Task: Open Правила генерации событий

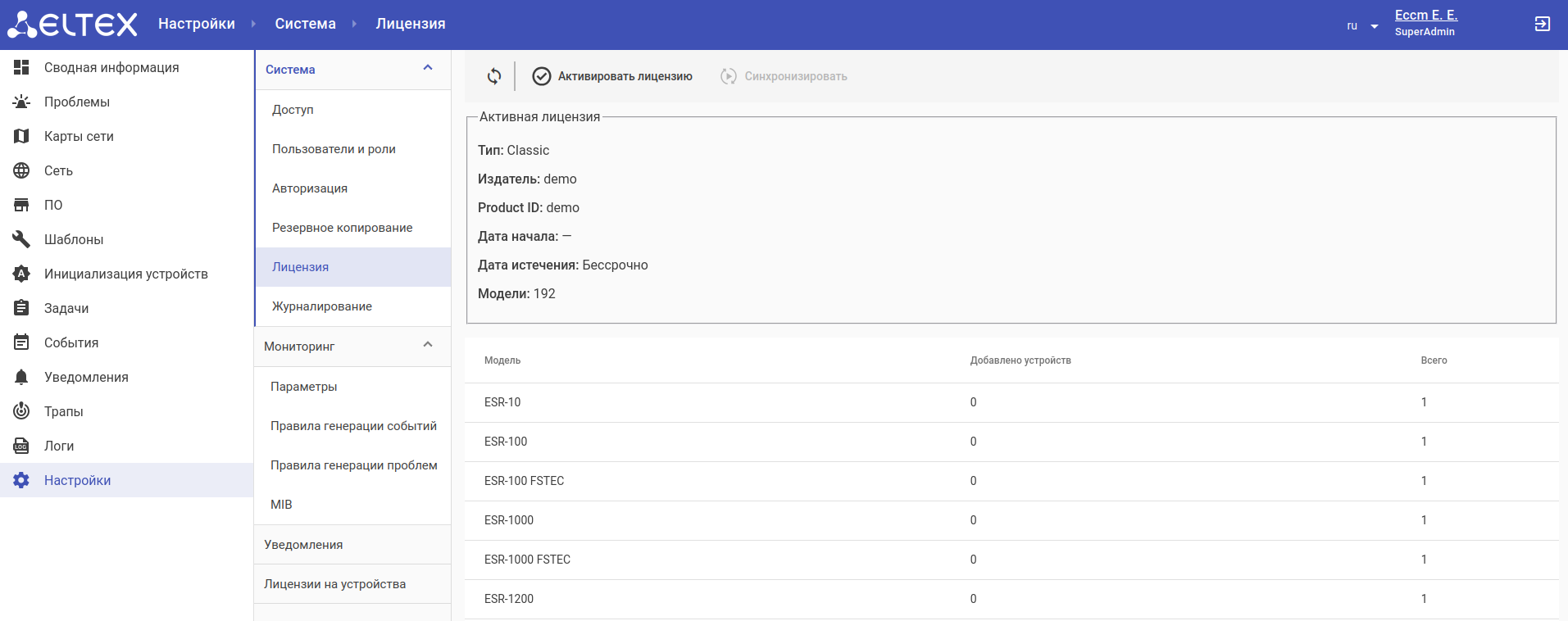Action: [x=353, y=426]
